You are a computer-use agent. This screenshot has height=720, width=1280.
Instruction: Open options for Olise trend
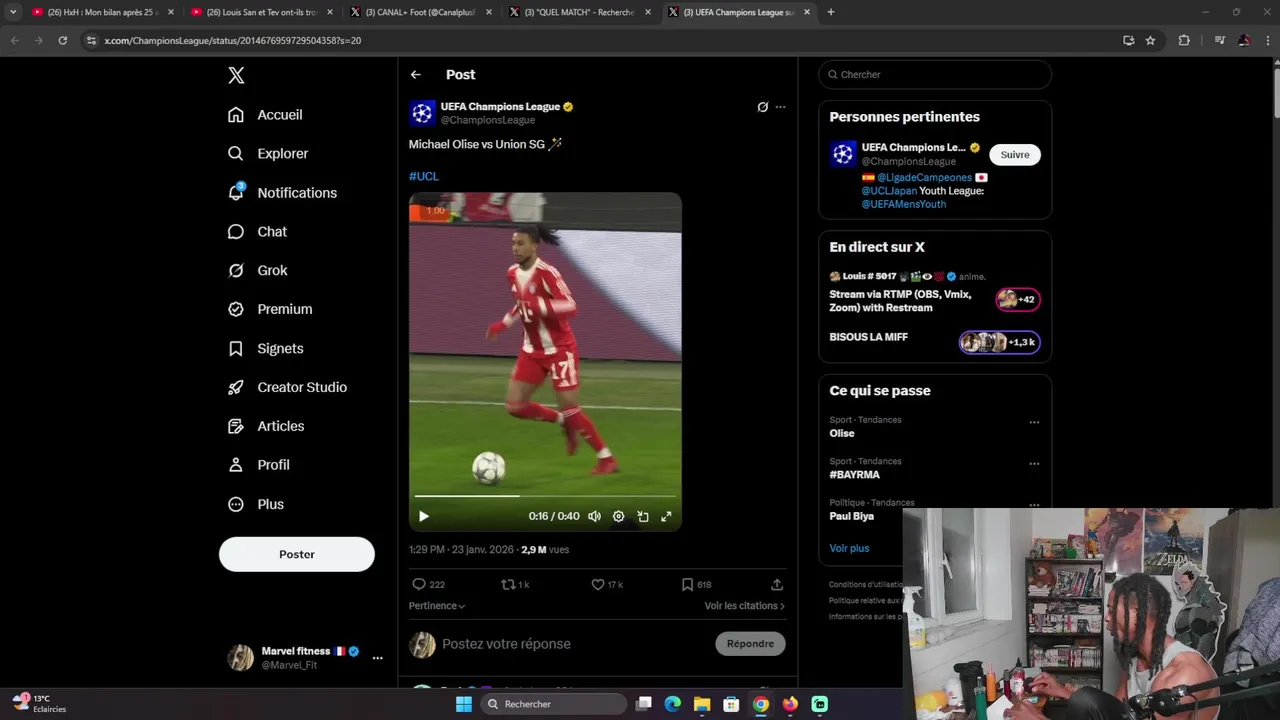(1034, 422)
